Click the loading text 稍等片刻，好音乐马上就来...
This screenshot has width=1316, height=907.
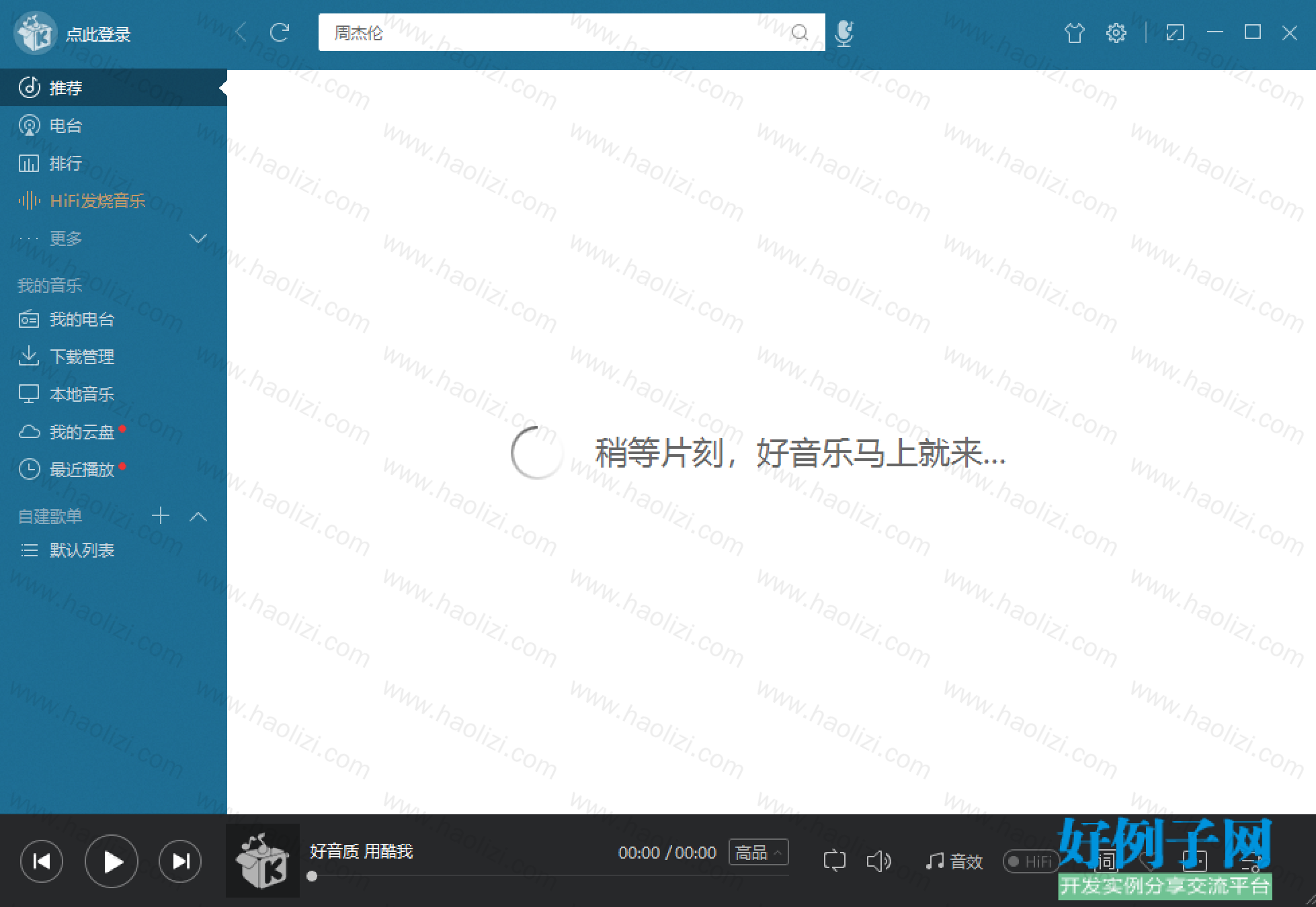[800, 453]
